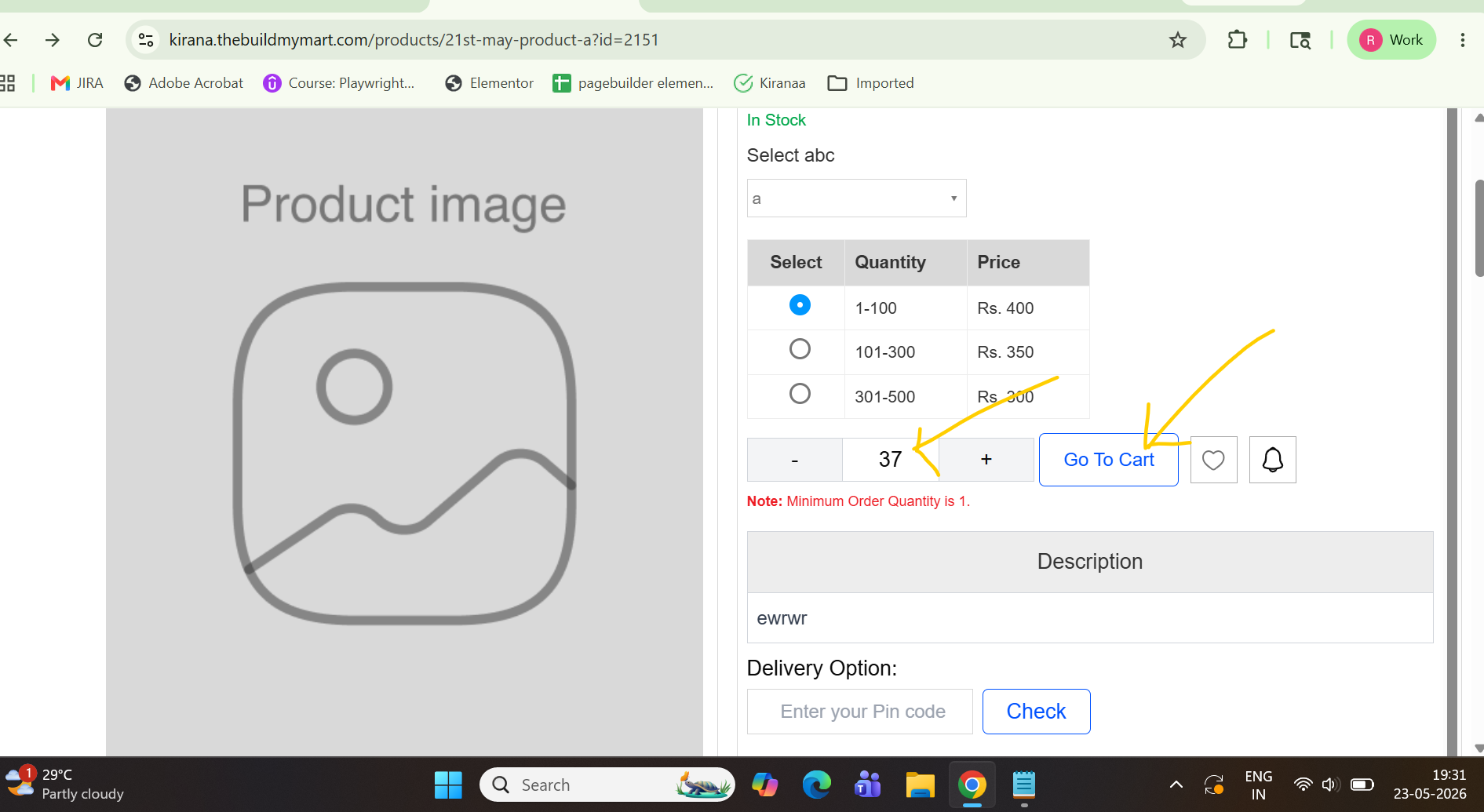Open the clock and date panel
The width and height of the screenshot is (1484, 812).
tap(1430, 785)
